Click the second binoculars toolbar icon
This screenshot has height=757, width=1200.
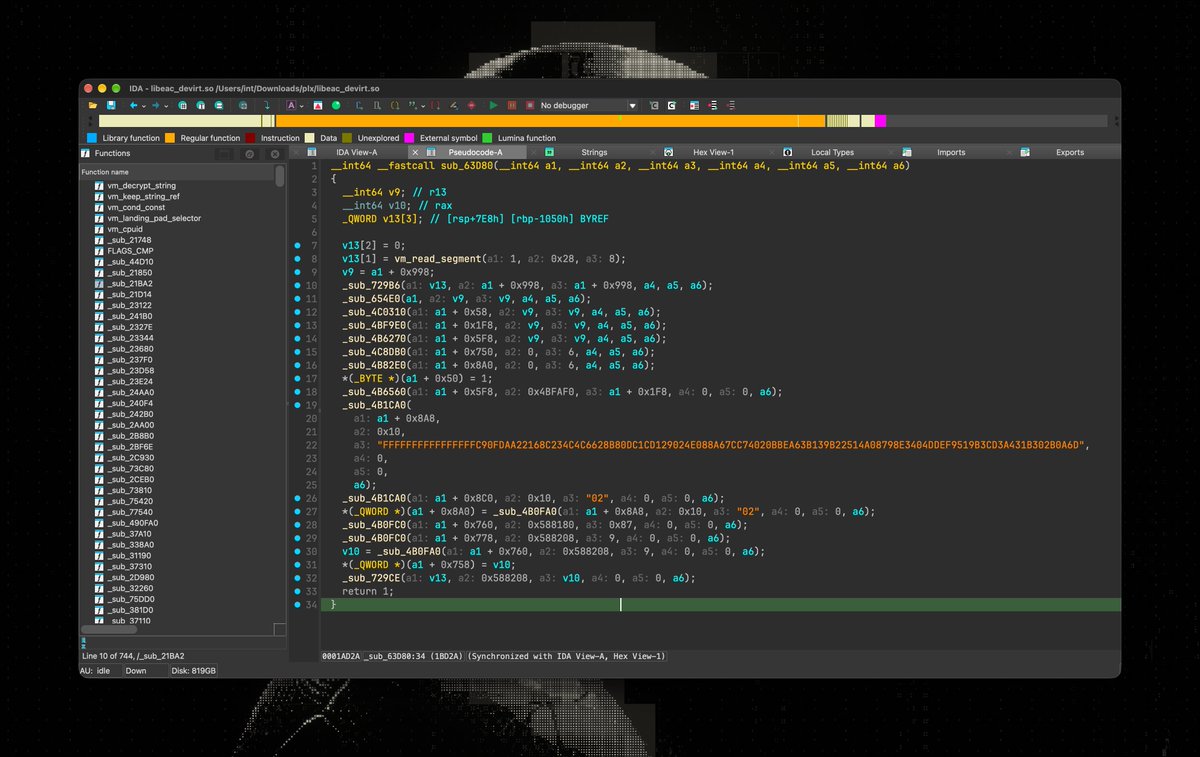click(x=201, y=105)
